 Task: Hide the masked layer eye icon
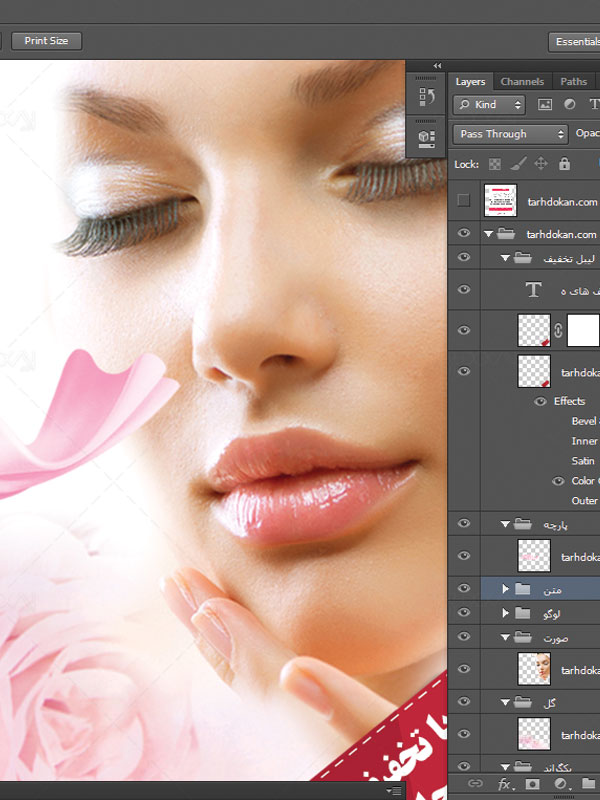[x=463, y=330]
